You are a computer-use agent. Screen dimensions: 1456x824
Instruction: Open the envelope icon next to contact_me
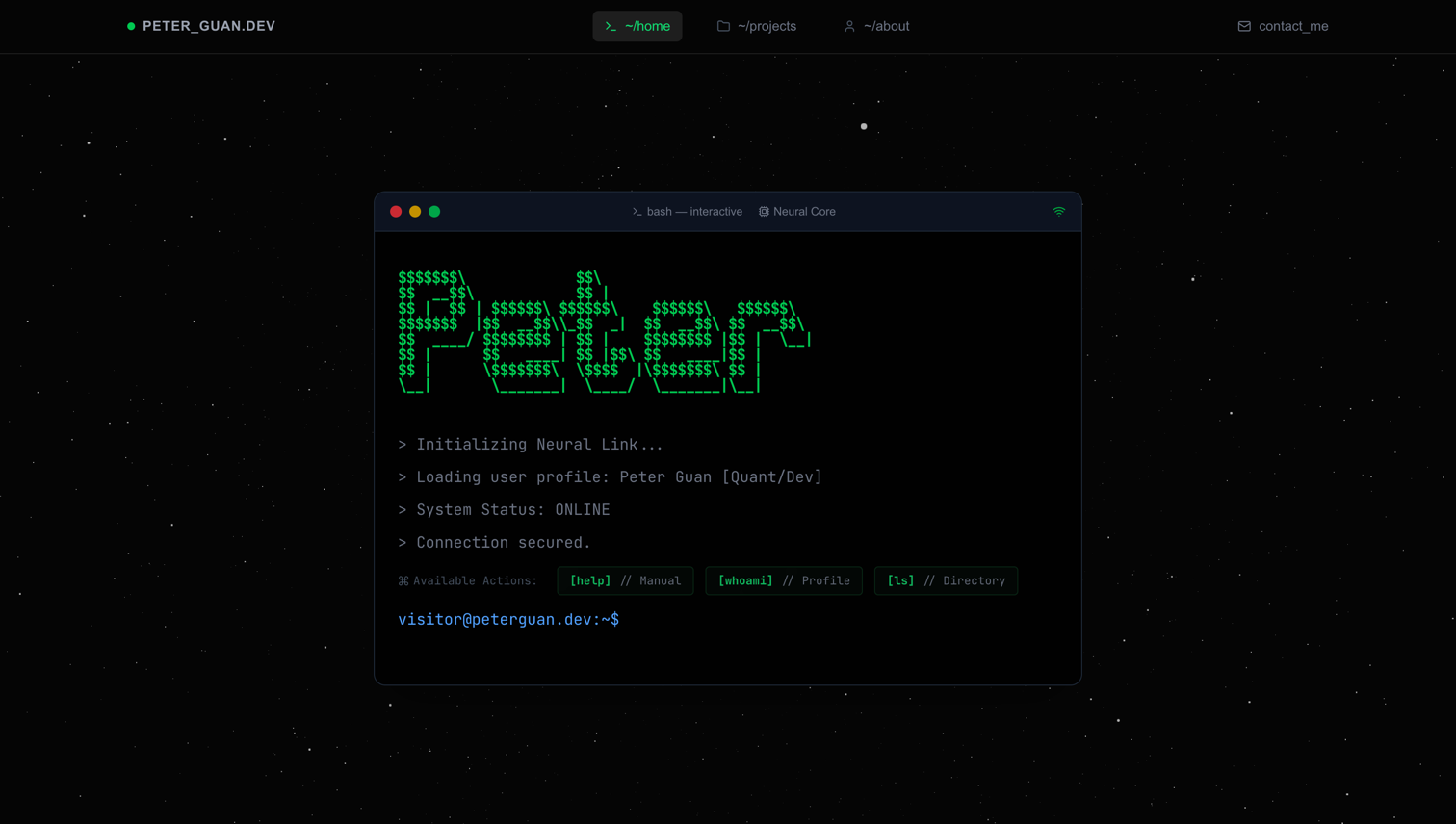pyautogui.click(x=1244, y=26)
